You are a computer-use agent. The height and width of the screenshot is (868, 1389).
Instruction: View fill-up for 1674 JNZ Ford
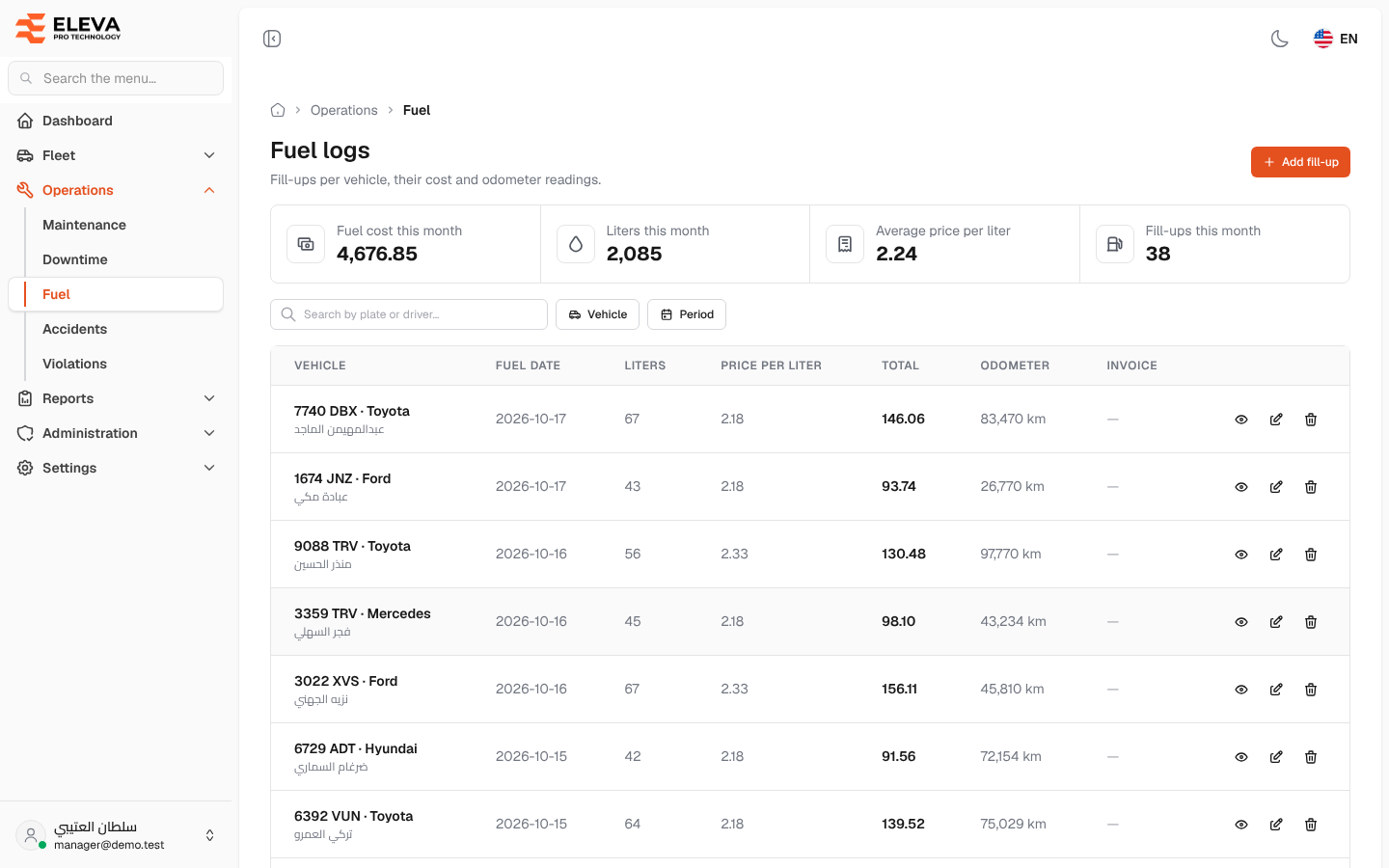1241,487
